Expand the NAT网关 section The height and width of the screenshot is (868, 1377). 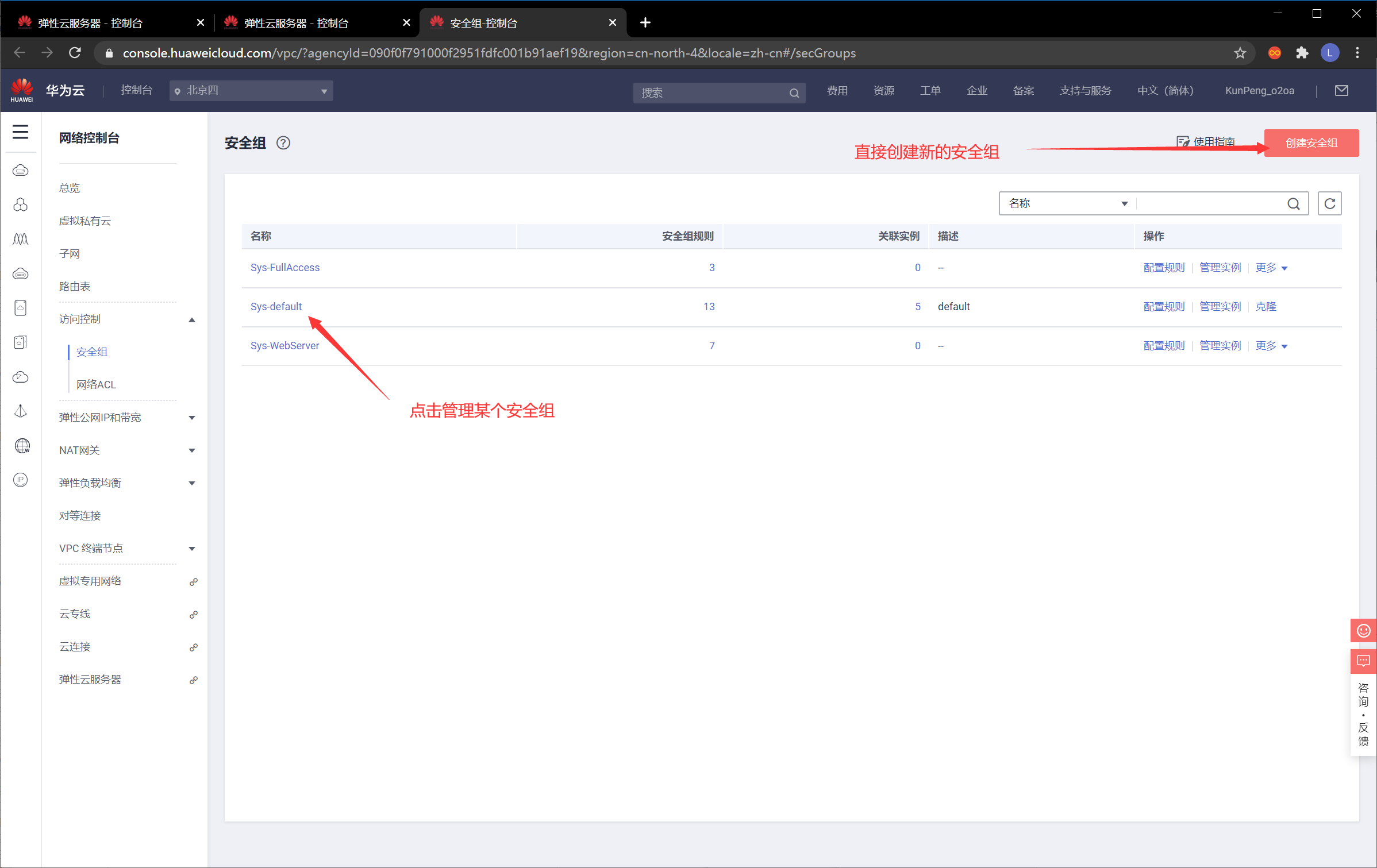(192, 451)
